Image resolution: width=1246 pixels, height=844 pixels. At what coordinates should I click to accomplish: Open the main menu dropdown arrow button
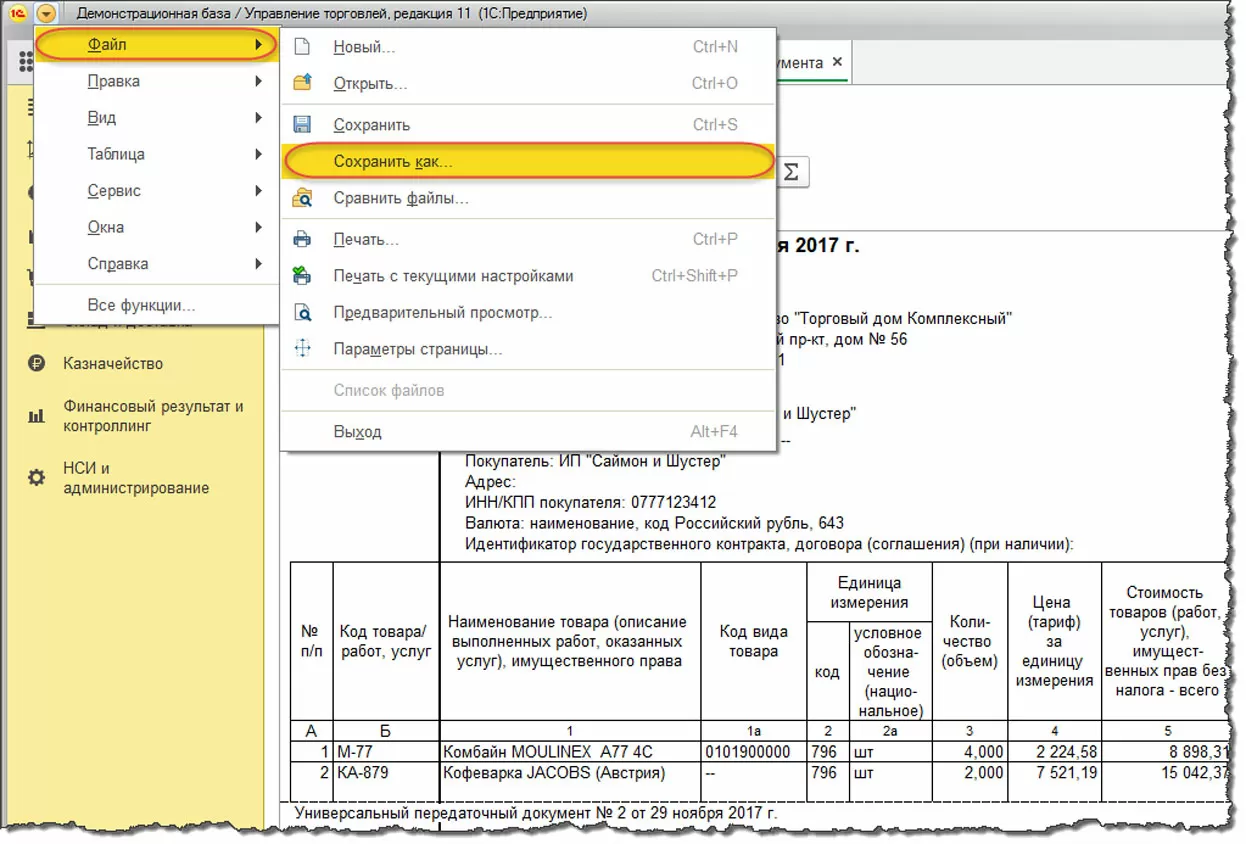pos(47,14)
